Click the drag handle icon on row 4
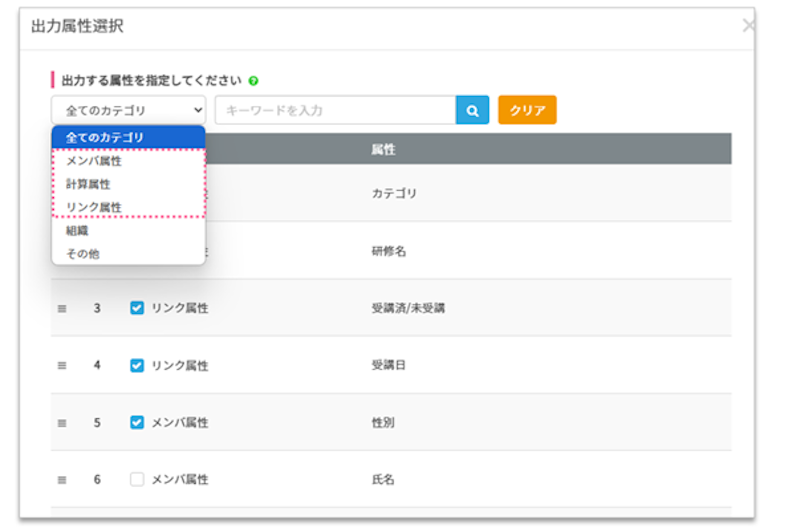Image resolution: width=799 pixels, height=528 pixels. pyautogui.click(x=62, y=366)
